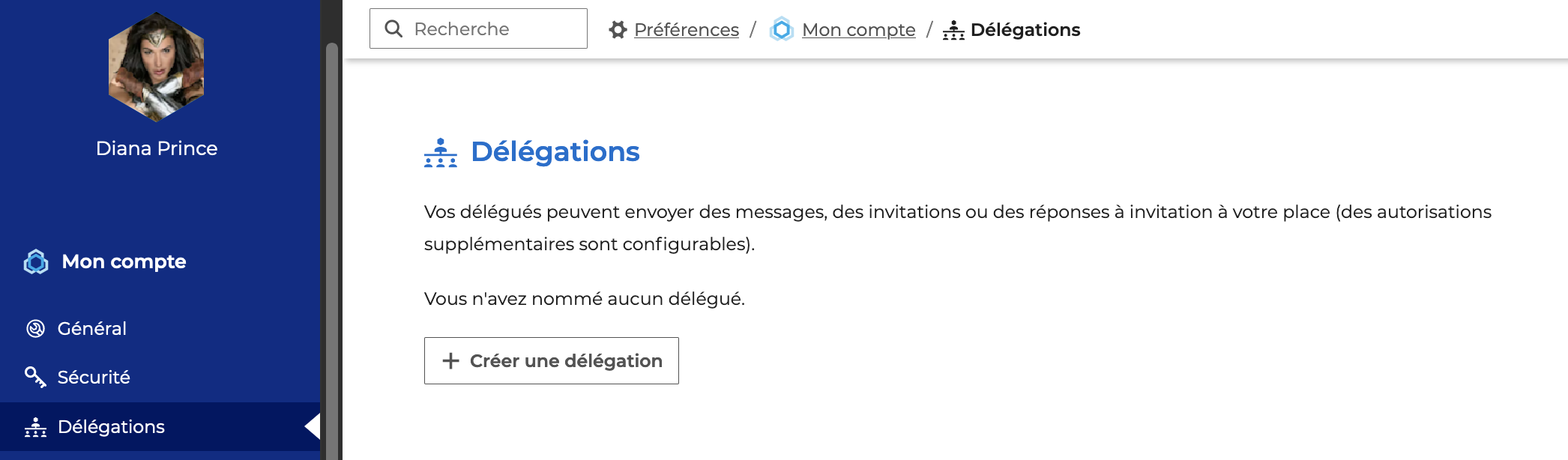Viewport: 1568px width, 460px height.
Task: Click Diana Prince's avatar picture
Action: point(156,67)
